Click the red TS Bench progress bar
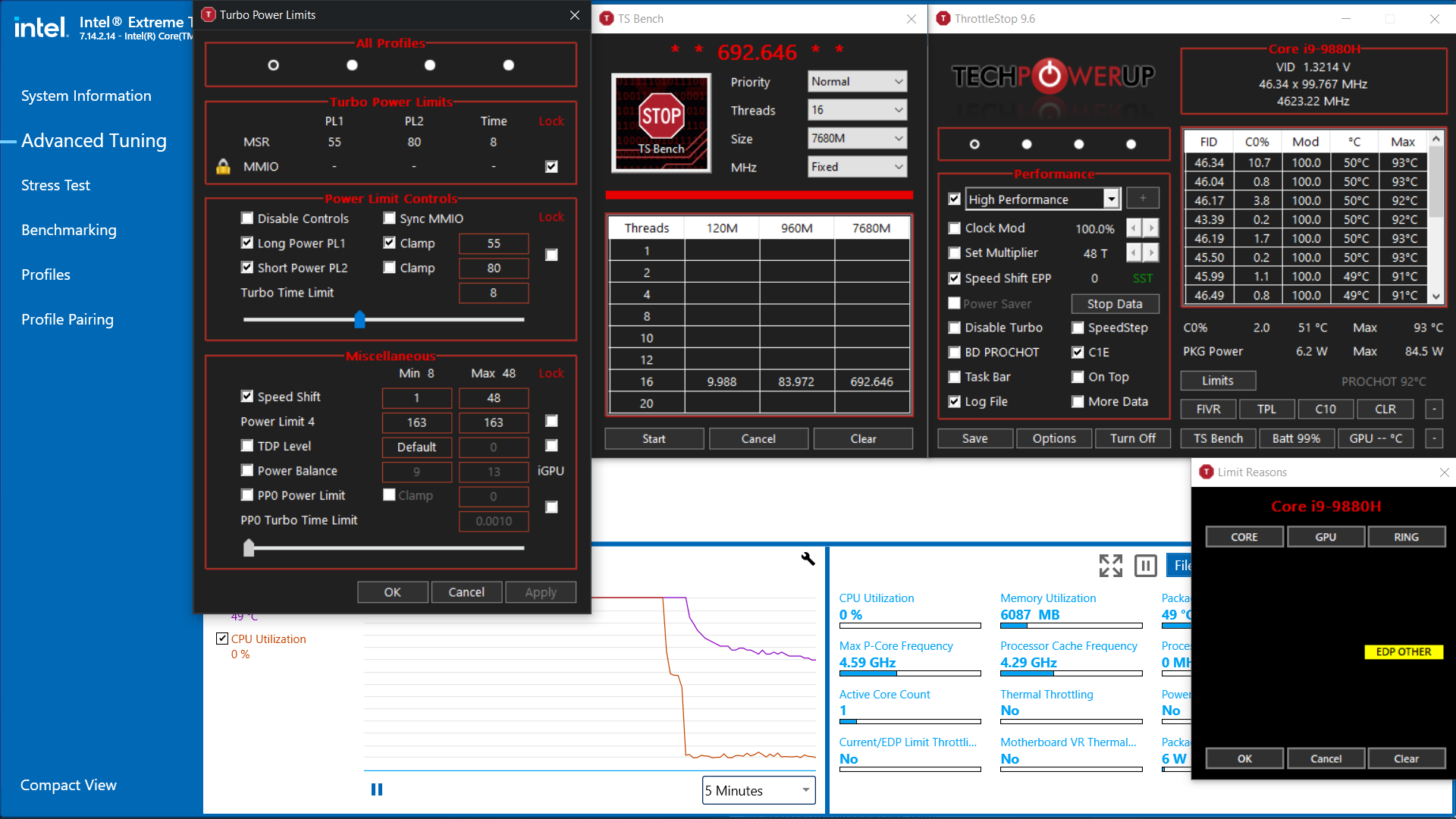The width and height of the screenshot is (1456, 819). [x=759, y=195]
